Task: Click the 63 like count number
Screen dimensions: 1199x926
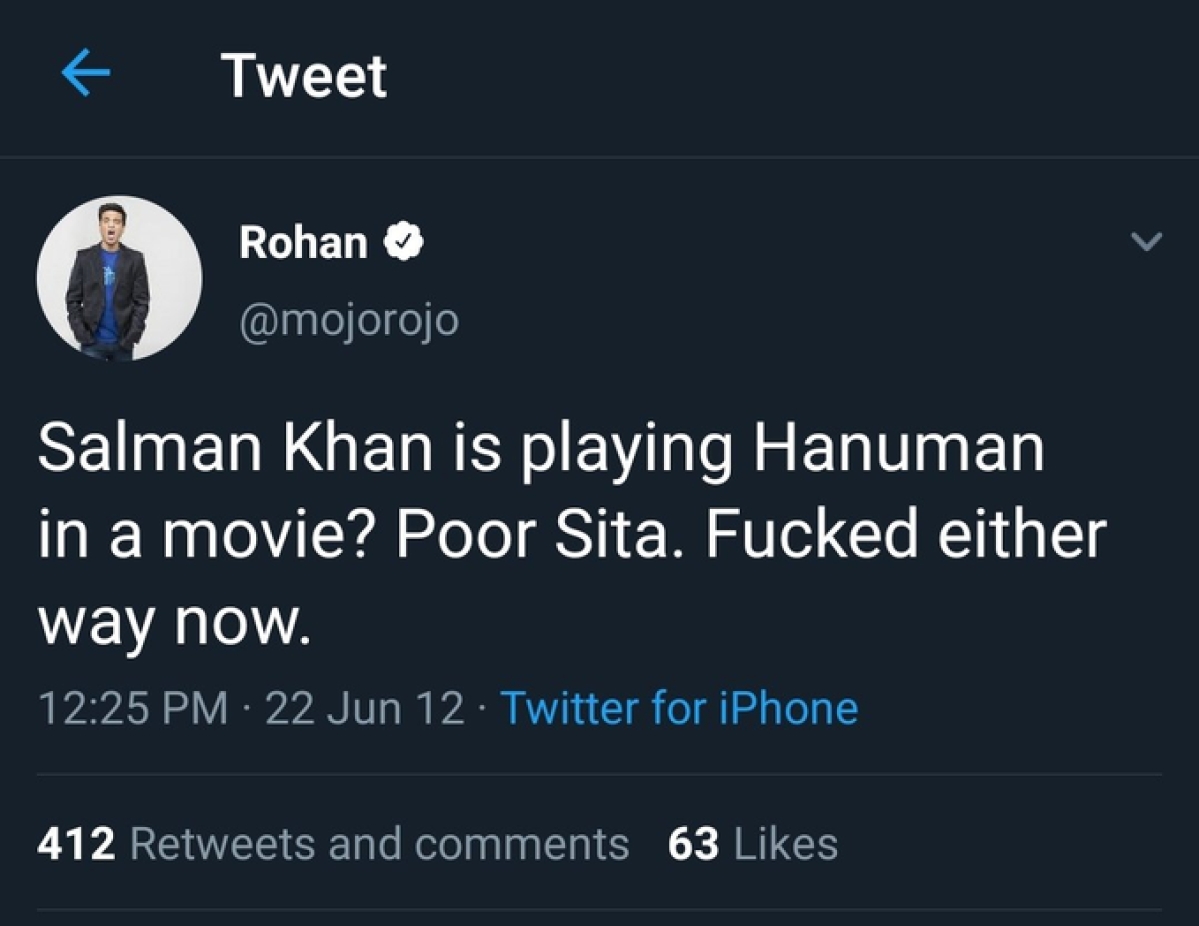Action: [693, 844]
